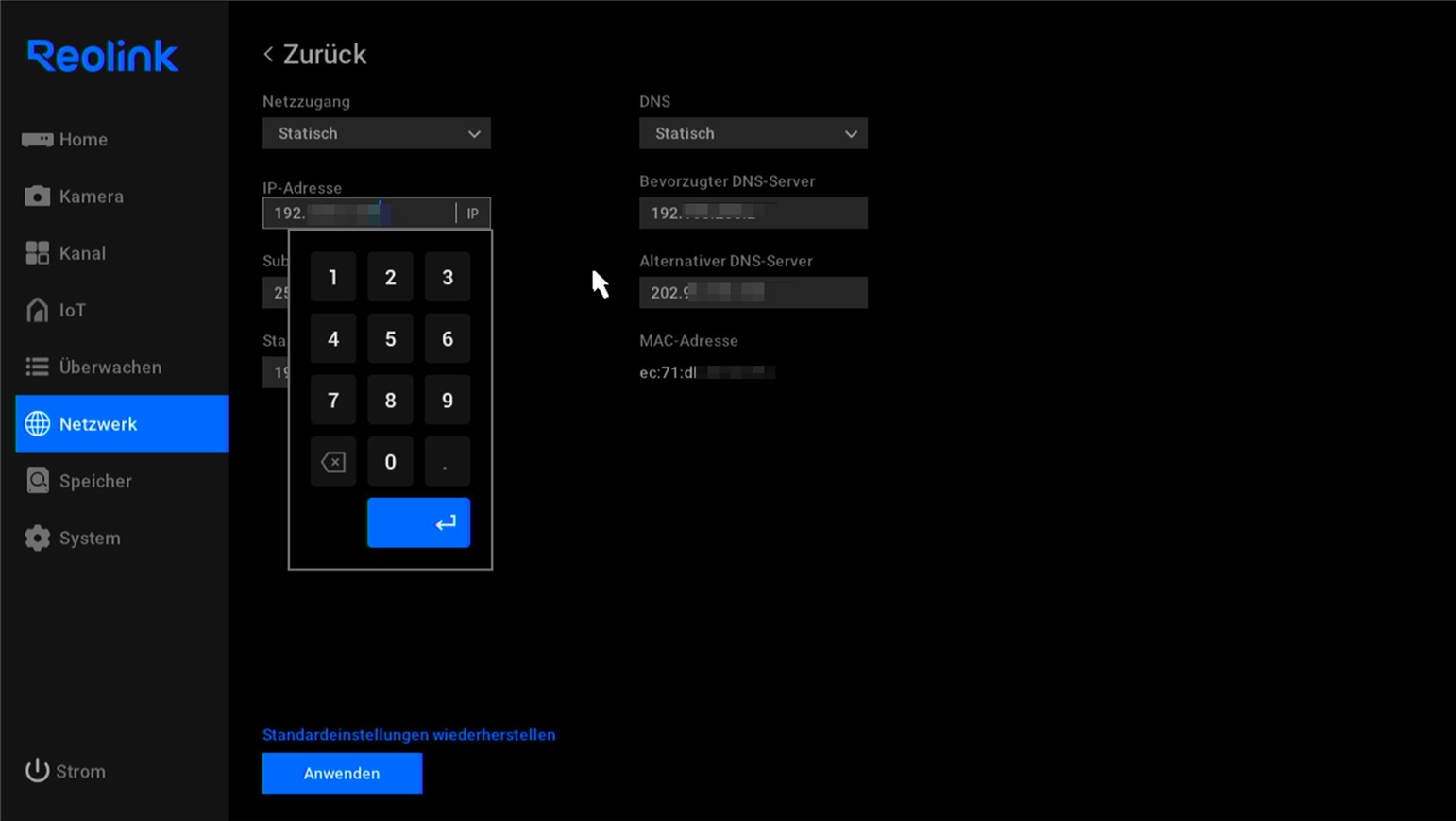Tap the 3 key on keypad
This screenshot has width=1456, height=821.
tap(448, 277)
